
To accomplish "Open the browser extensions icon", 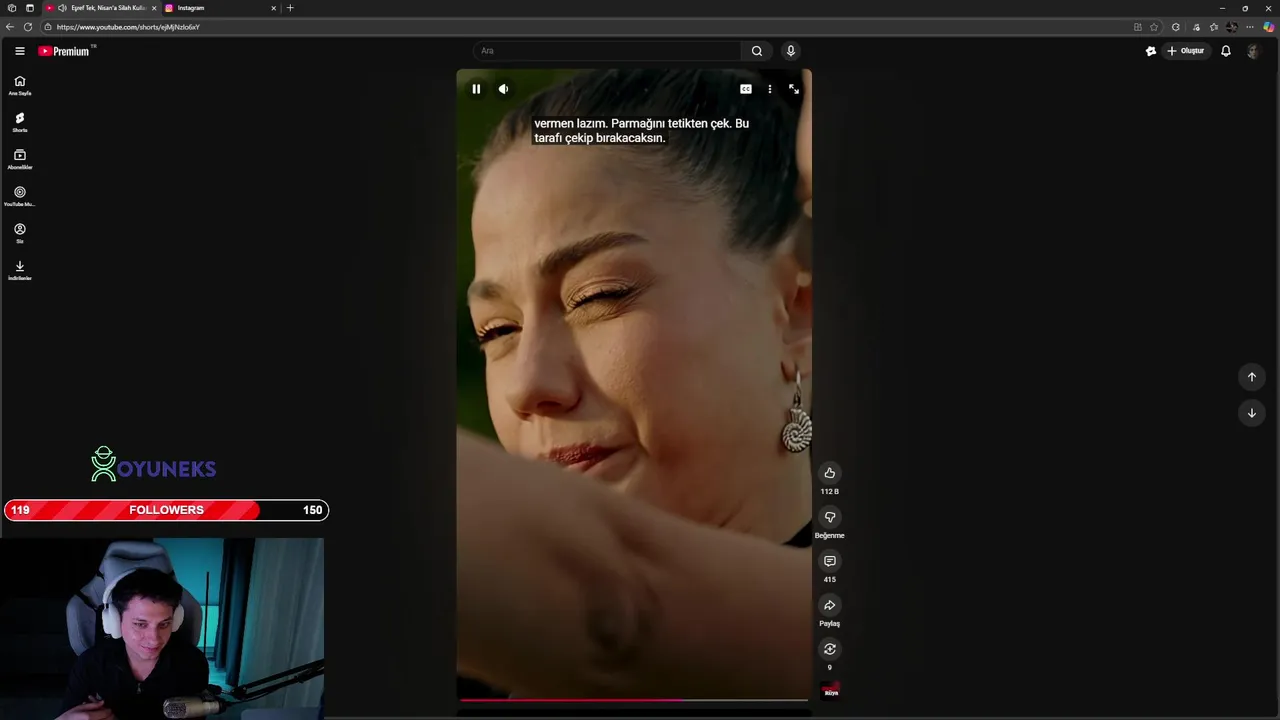I will tap(1176, 27).
